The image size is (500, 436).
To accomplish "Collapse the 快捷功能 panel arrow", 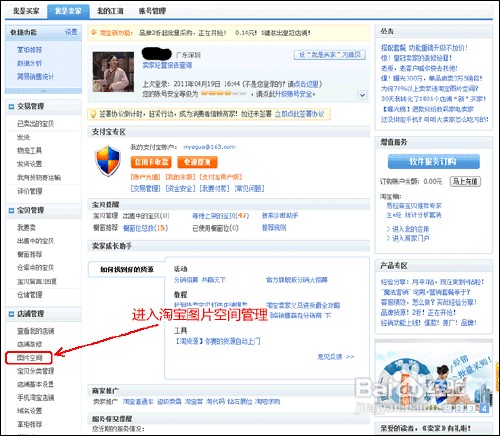I will tap(43, 91).
